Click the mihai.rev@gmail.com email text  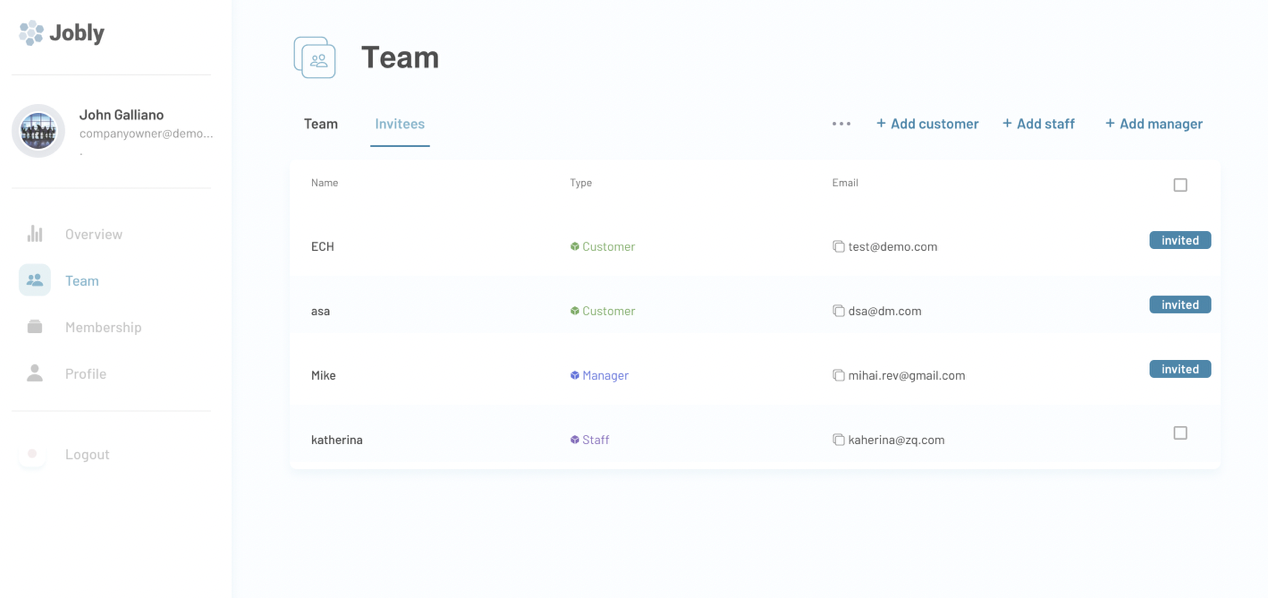tap(907, 376)
